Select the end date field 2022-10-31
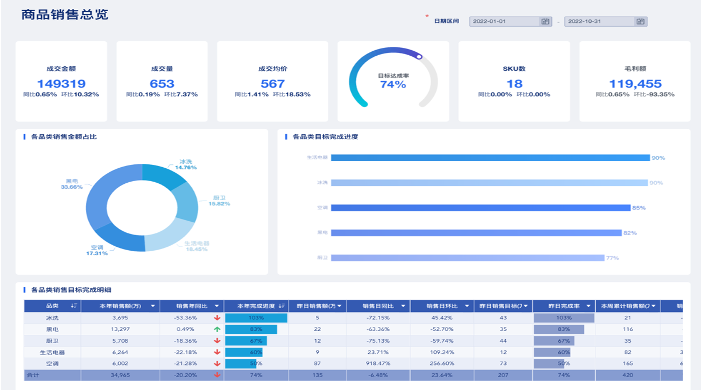This screenshot has height=390, width=702. click(599, 21)
